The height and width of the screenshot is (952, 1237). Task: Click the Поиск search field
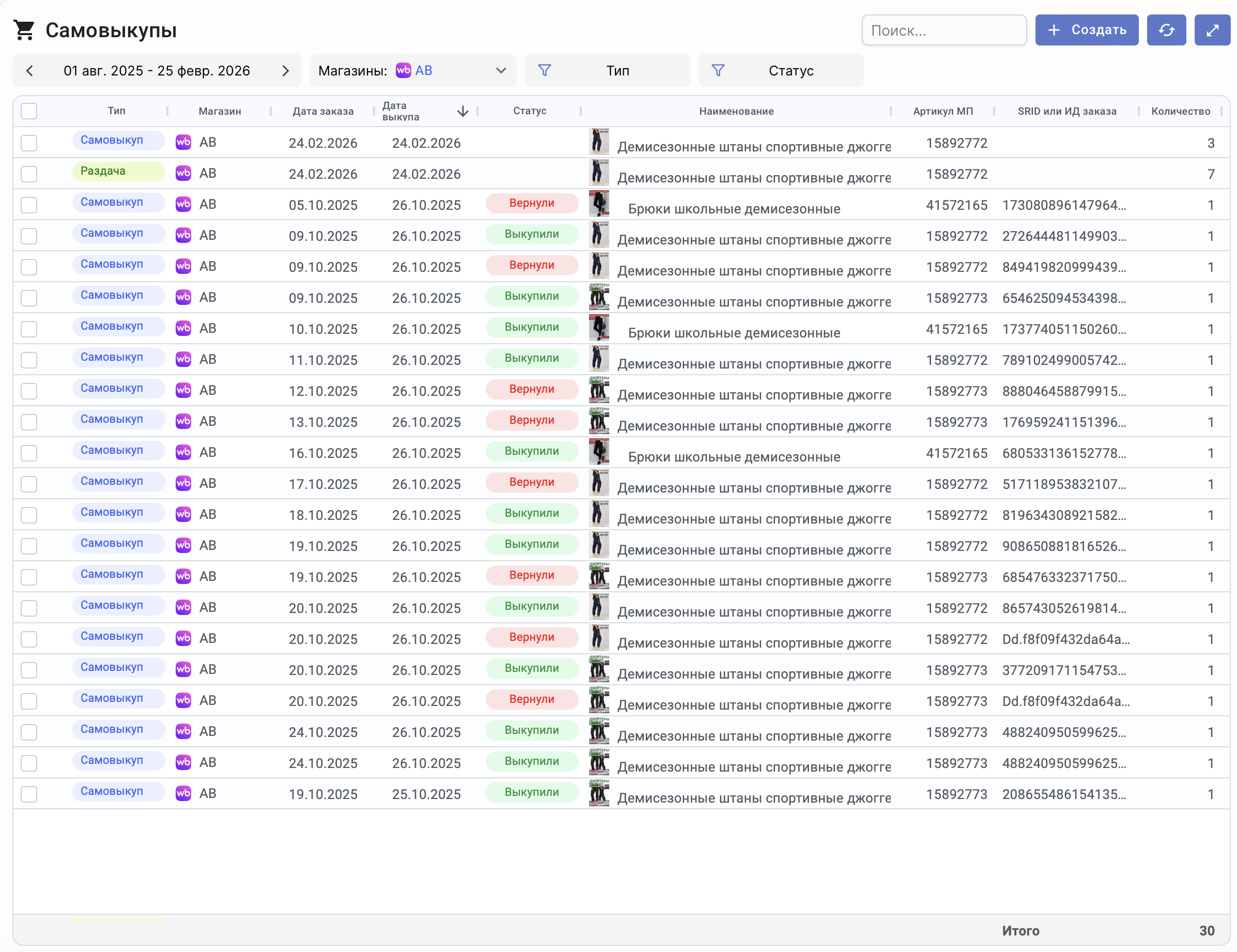[x=943, y=30]
